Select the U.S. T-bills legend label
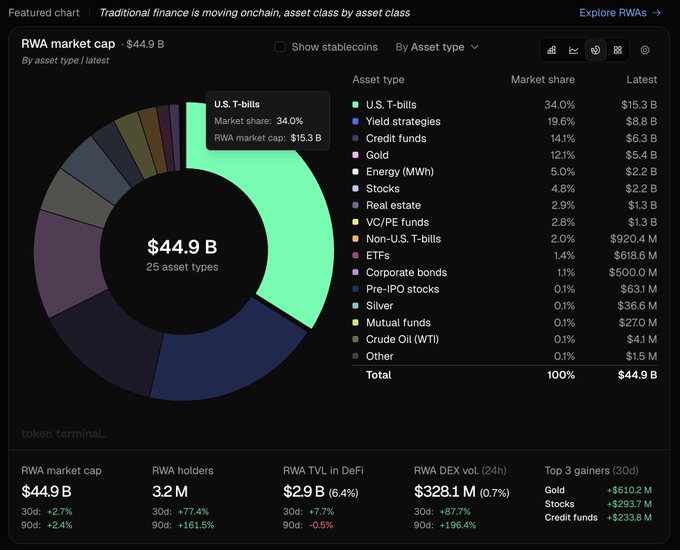680x550 pixels. click(x=391, y=105)
